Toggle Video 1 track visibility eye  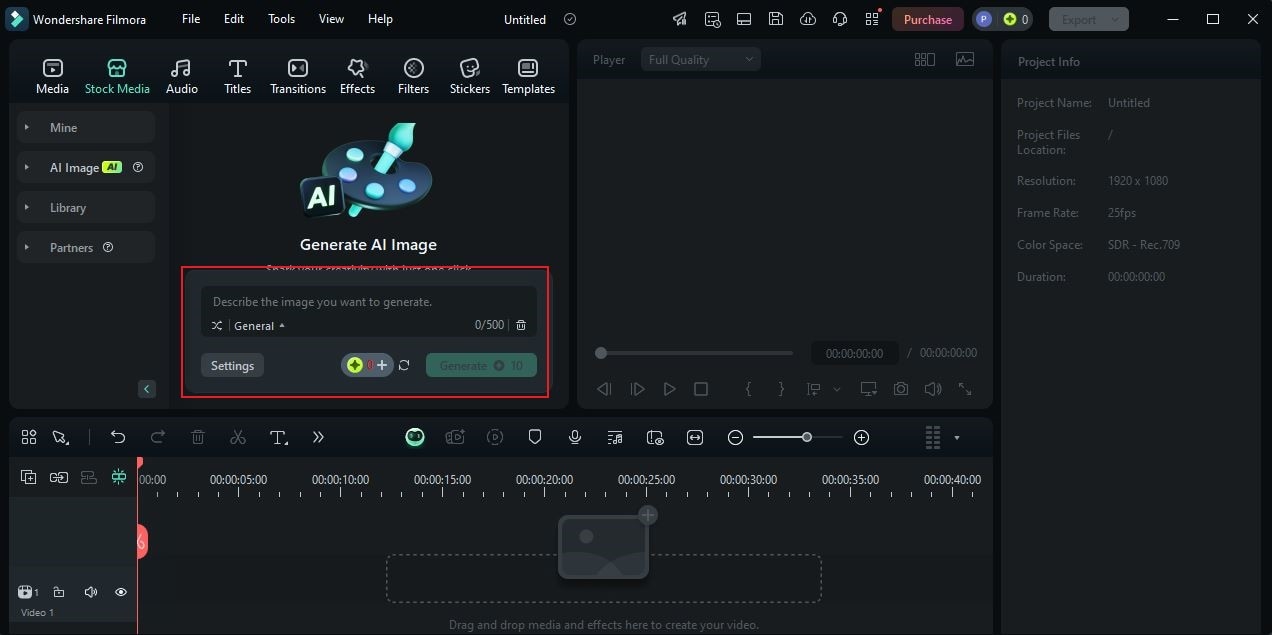tap(121, 592)
